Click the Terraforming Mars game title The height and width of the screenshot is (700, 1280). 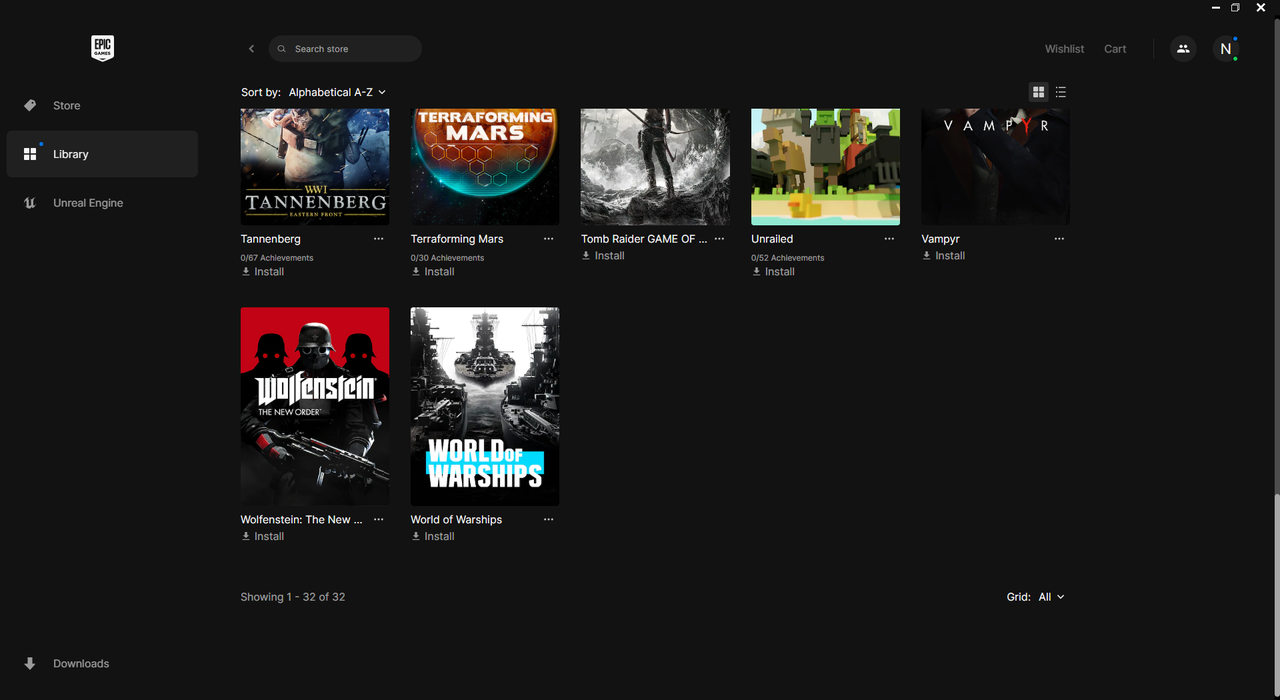tap(457, 239)
